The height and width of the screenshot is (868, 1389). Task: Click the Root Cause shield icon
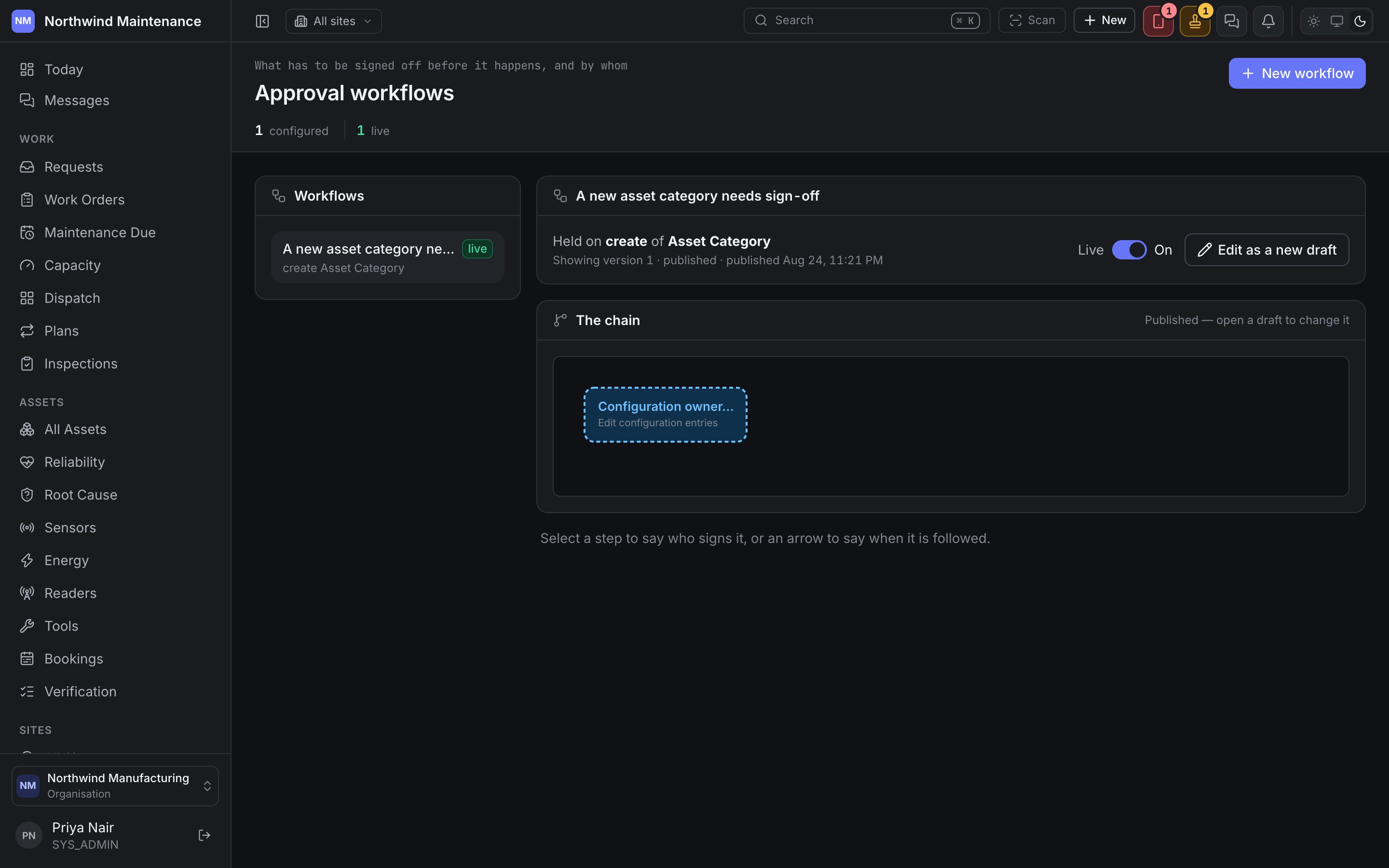27,495
